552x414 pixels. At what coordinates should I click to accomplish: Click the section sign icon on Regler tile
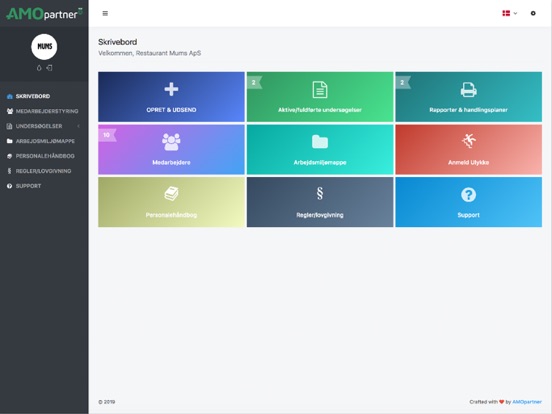[x=320, y=194]
